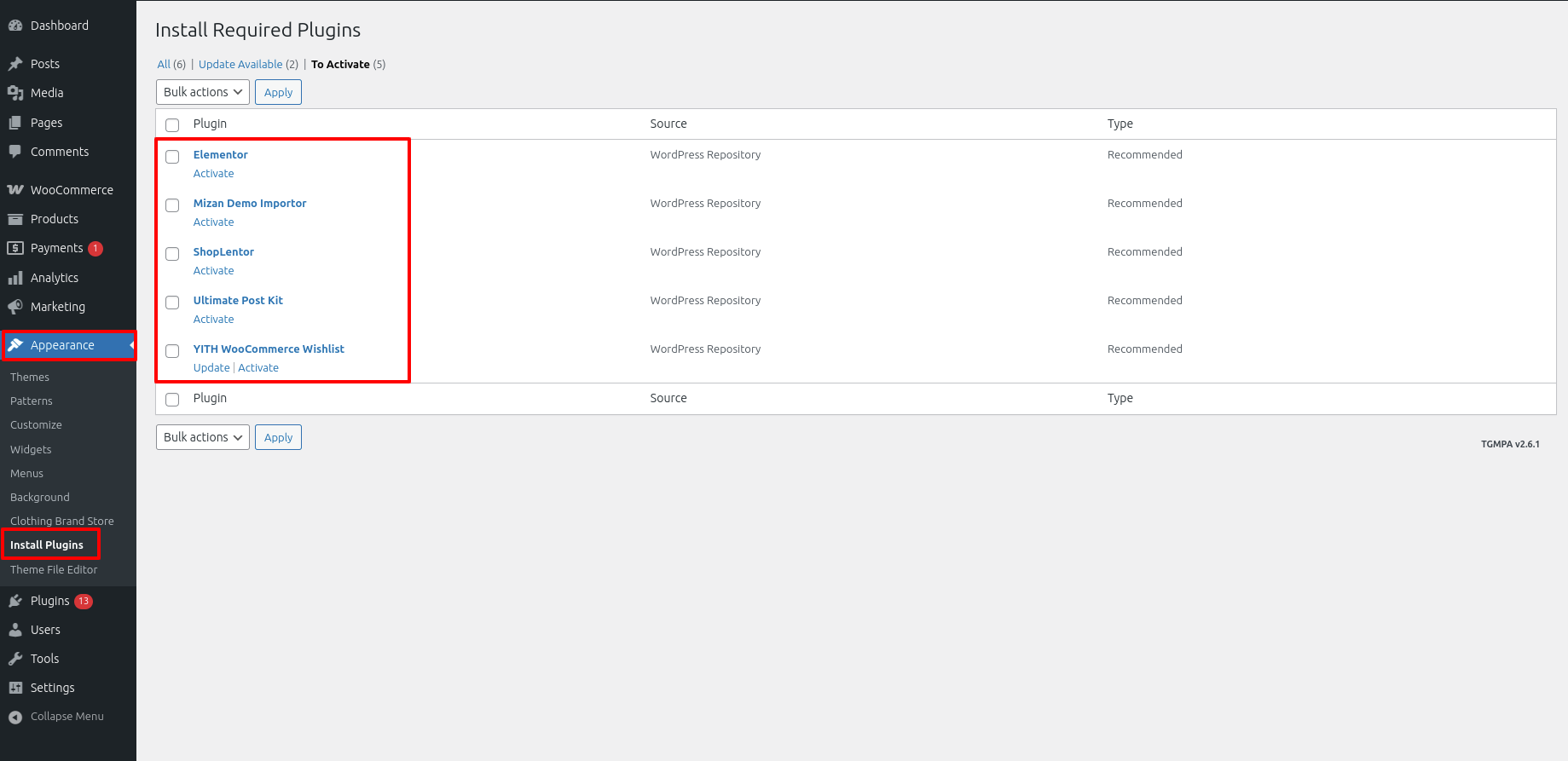
Task: Click the Plugins plug icon
Action: 15,601
